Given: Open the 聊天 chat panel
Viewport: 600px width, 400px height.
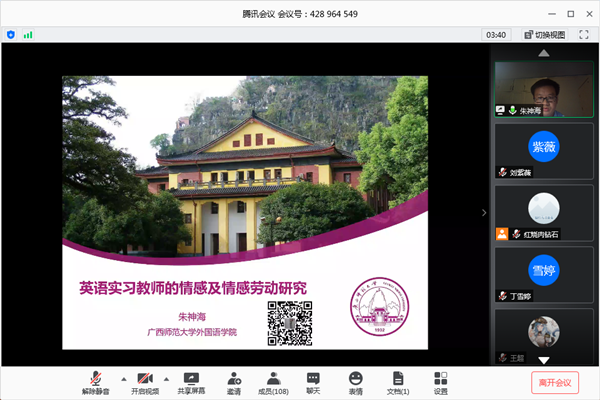Looking at the screenshot, I should [313, 380].
